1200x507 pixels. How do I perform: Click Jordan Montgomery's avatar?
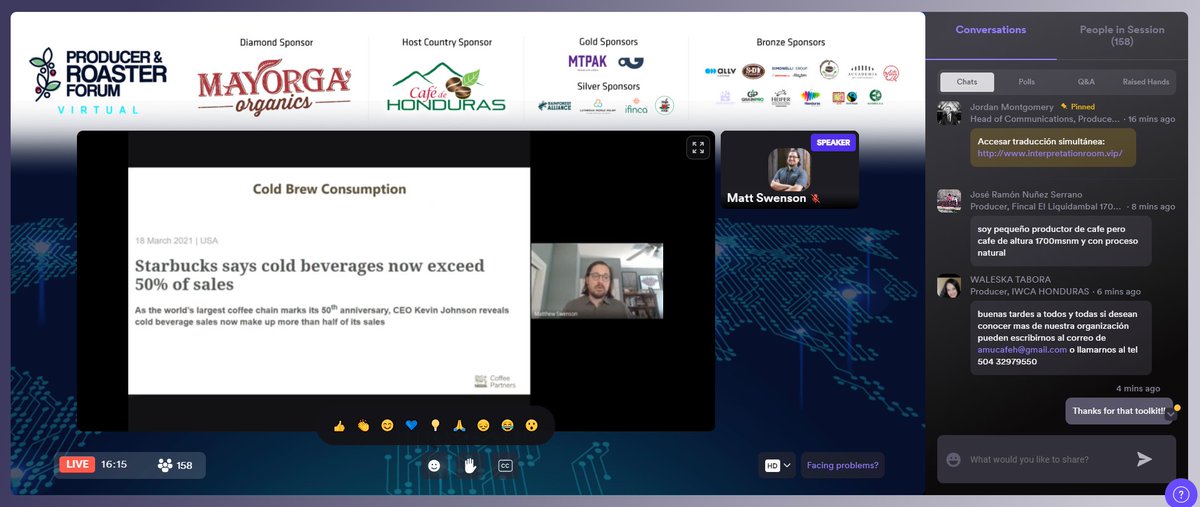pyautogui.click(x=949, y=113)
